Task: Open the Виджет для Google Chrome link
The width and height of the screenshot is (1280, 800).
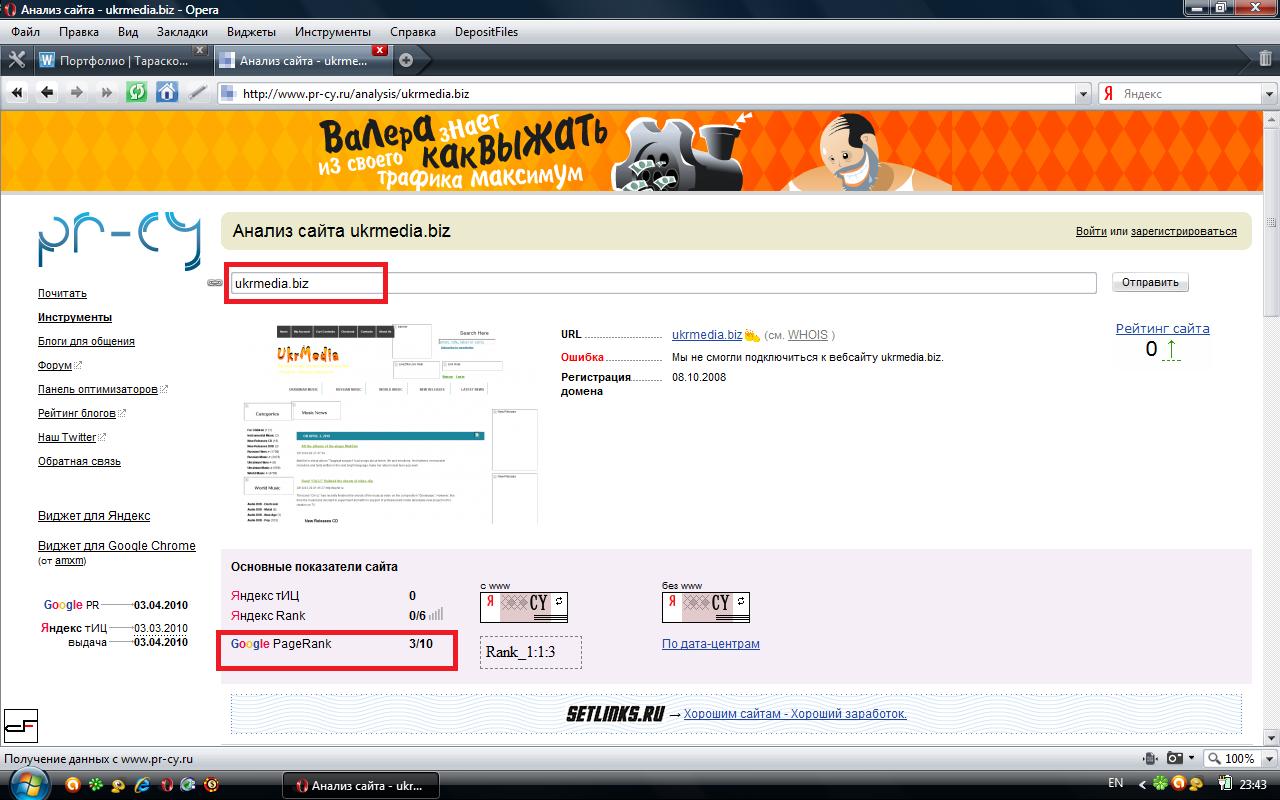Action: pos(117,546)
